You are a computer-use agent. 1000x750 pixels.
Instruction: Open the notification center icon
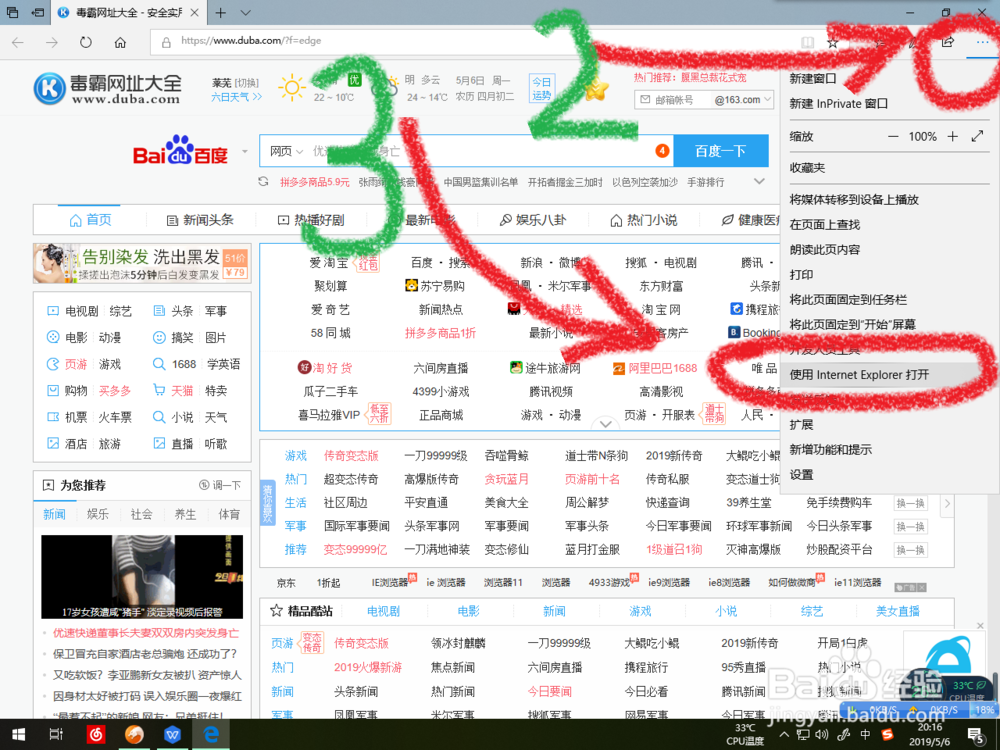pyautogui.click(x=976, y=735)
